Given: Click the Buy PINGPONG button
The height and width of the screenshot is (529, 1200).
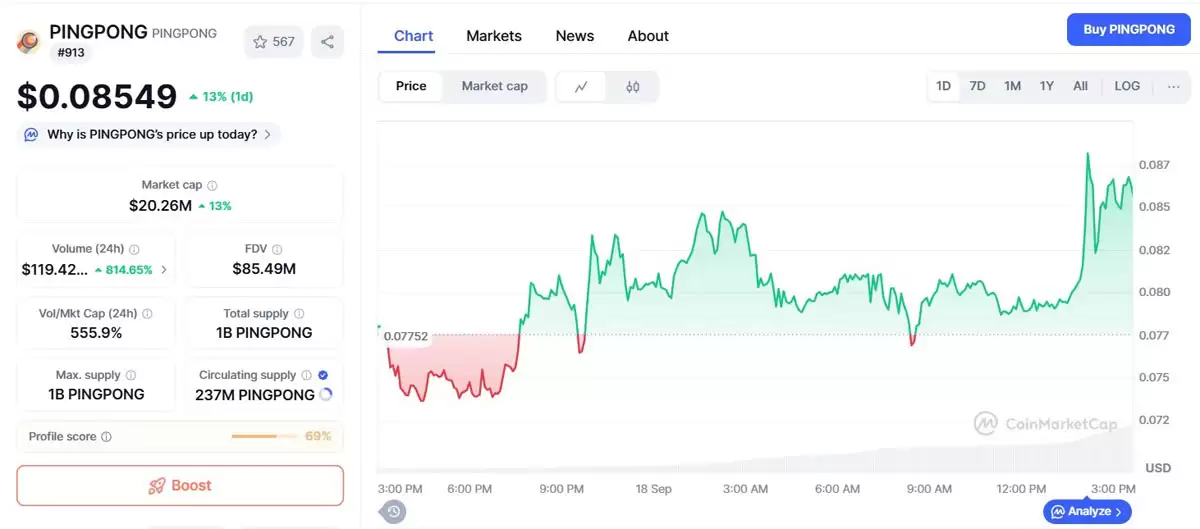Looking at the screenshot, I should coord(1129,30).
